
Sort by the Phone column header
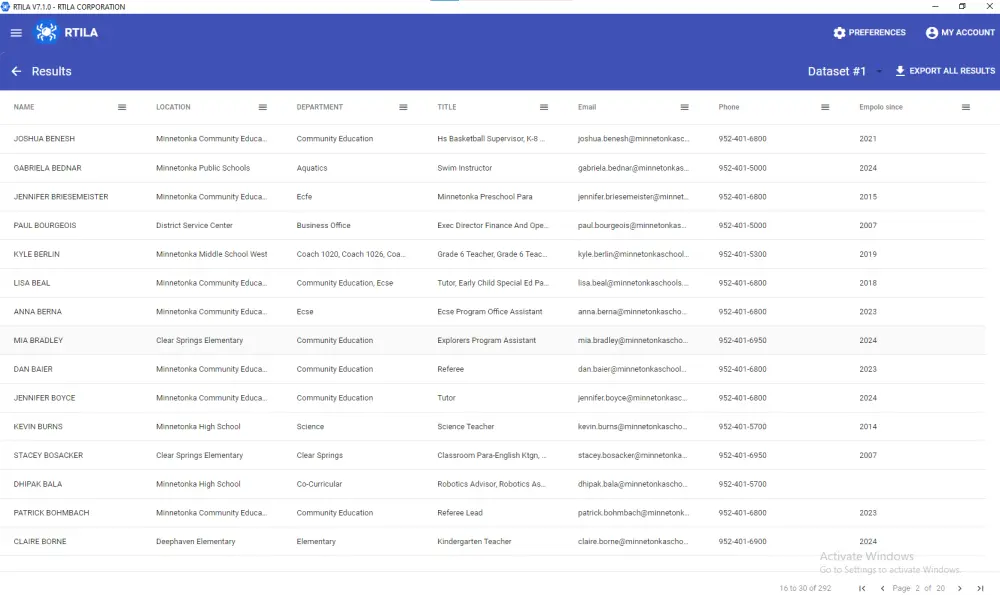click(729, 107)
